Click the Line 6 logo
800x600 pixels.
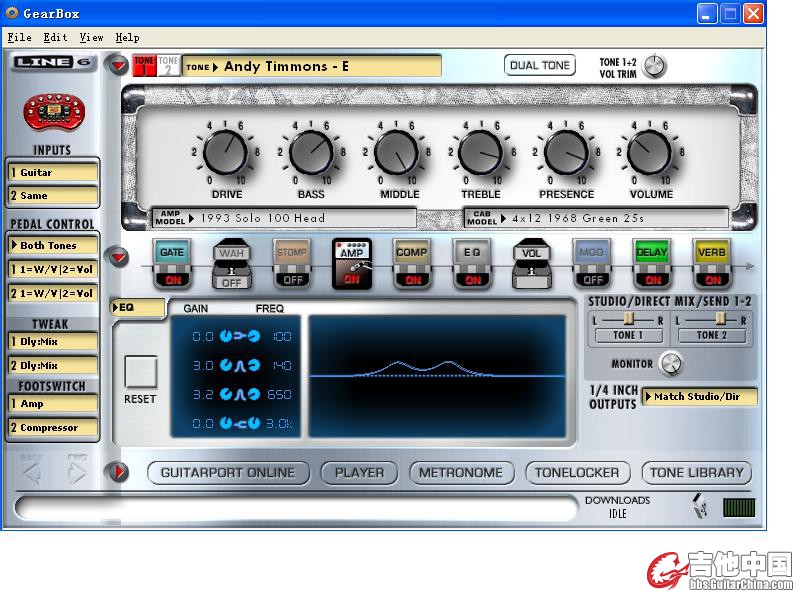coord(52,63)
